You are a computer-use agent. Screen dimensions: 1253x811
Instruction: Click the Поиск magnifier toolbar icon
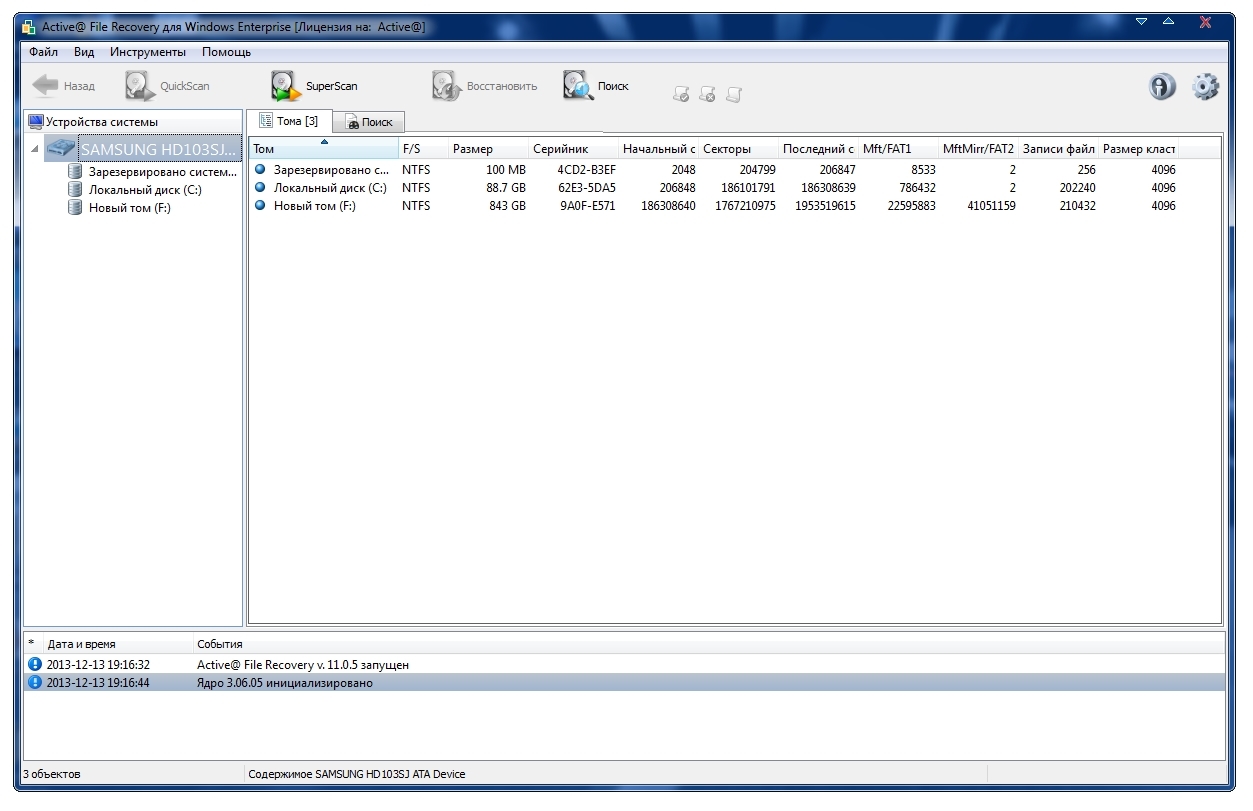(x=578, y=86)
